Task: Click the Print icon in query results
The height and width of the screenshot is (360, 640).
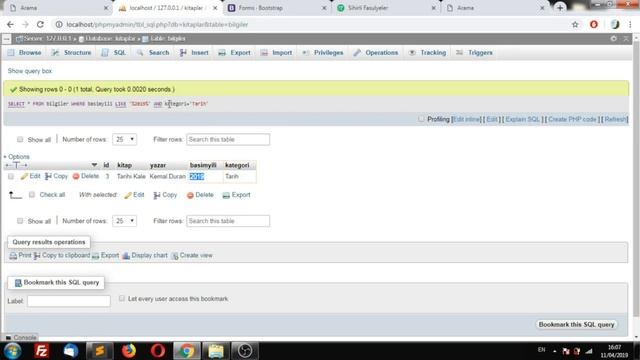Action: click(13, 256)
